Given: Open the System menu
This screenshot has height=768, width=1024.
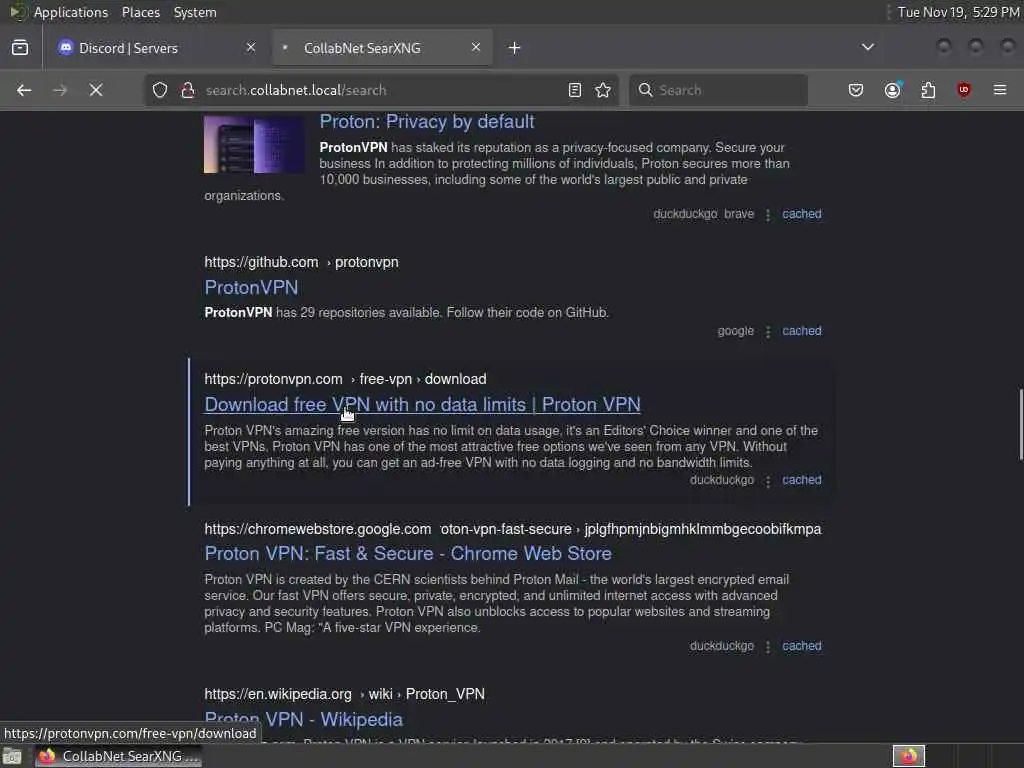Looking at the screenshot, I should pyautogui.click(x=195, y=12).
